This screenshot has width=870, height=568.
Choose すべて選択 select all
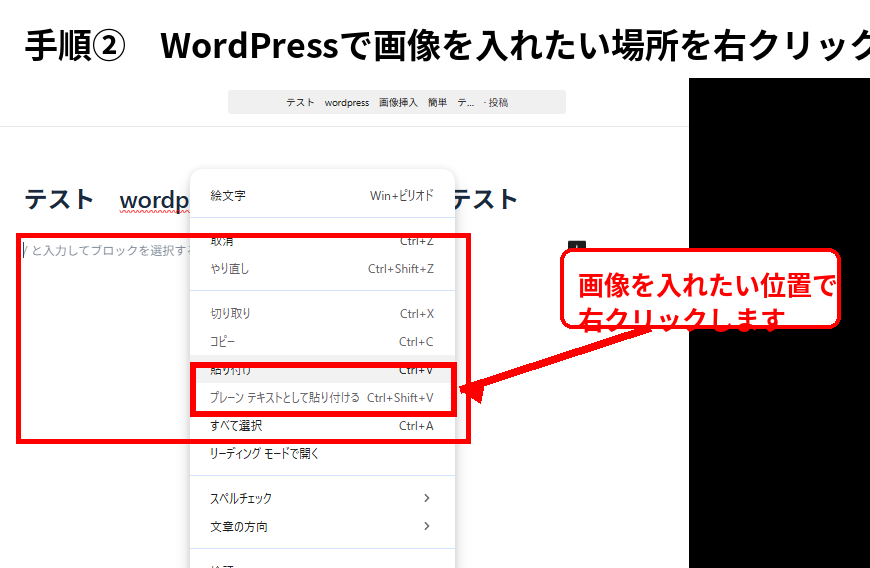click(322, 425)
